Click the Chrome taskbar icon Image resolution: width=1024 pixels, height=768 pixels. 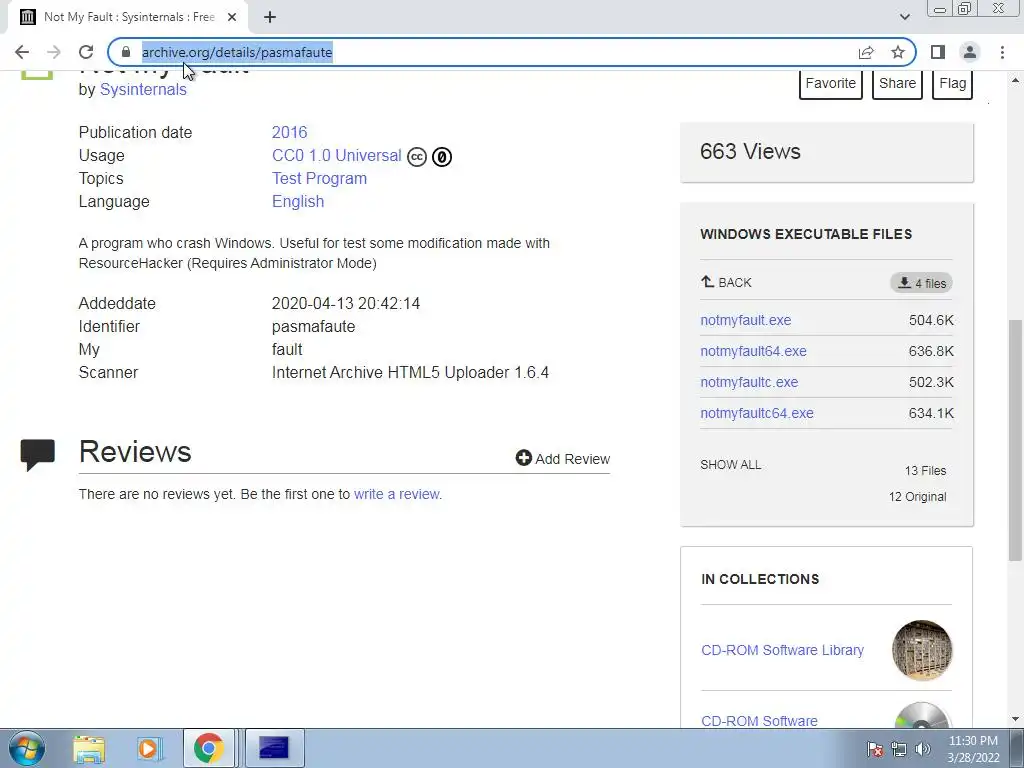click(208, 748)
